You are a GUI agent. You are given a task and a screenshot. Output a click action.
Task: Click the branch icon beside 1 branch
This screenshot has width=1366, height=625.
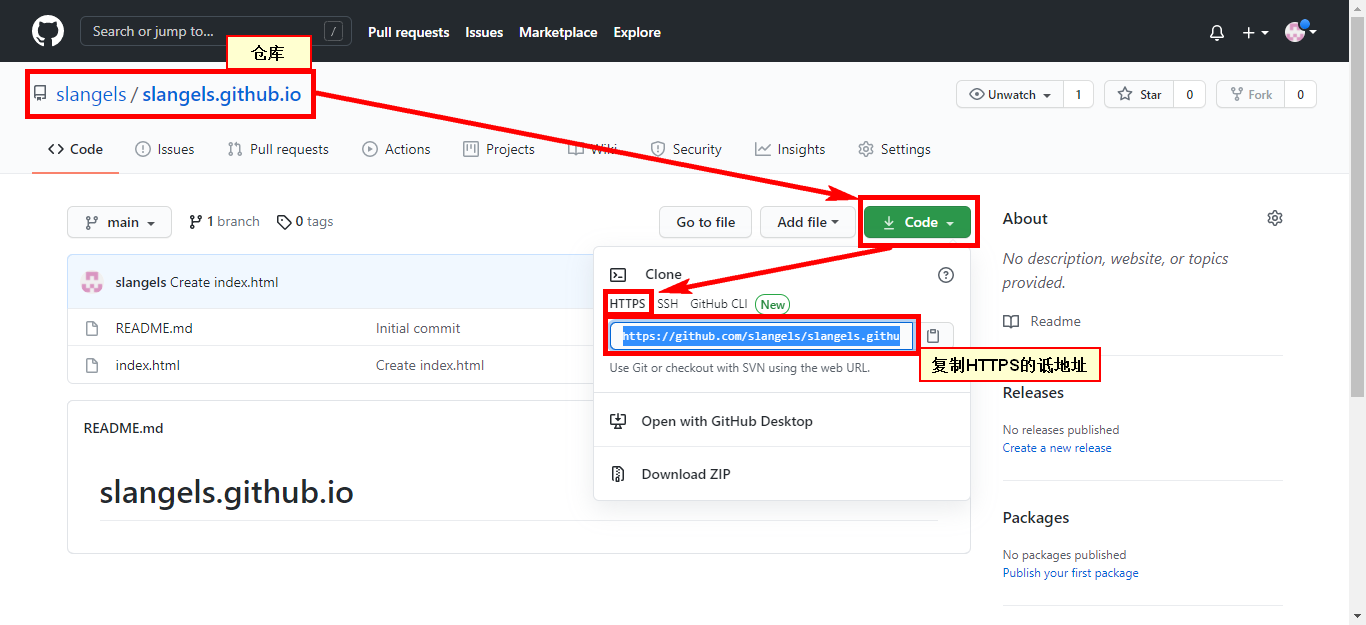point(195,222)
